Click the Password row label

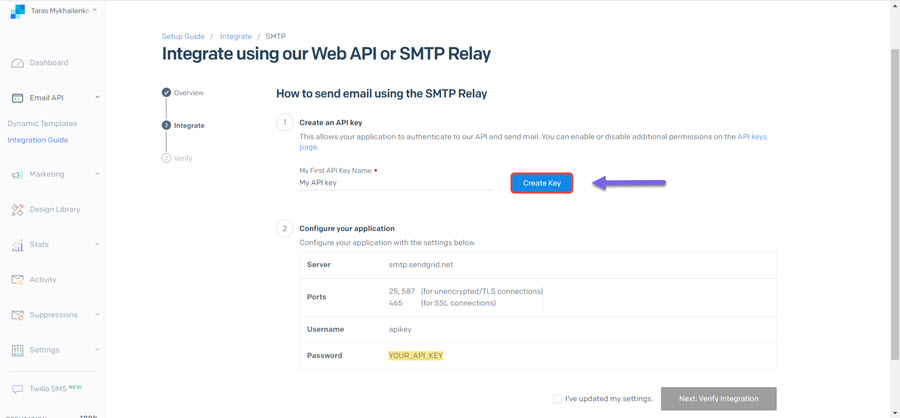[324, 355]
